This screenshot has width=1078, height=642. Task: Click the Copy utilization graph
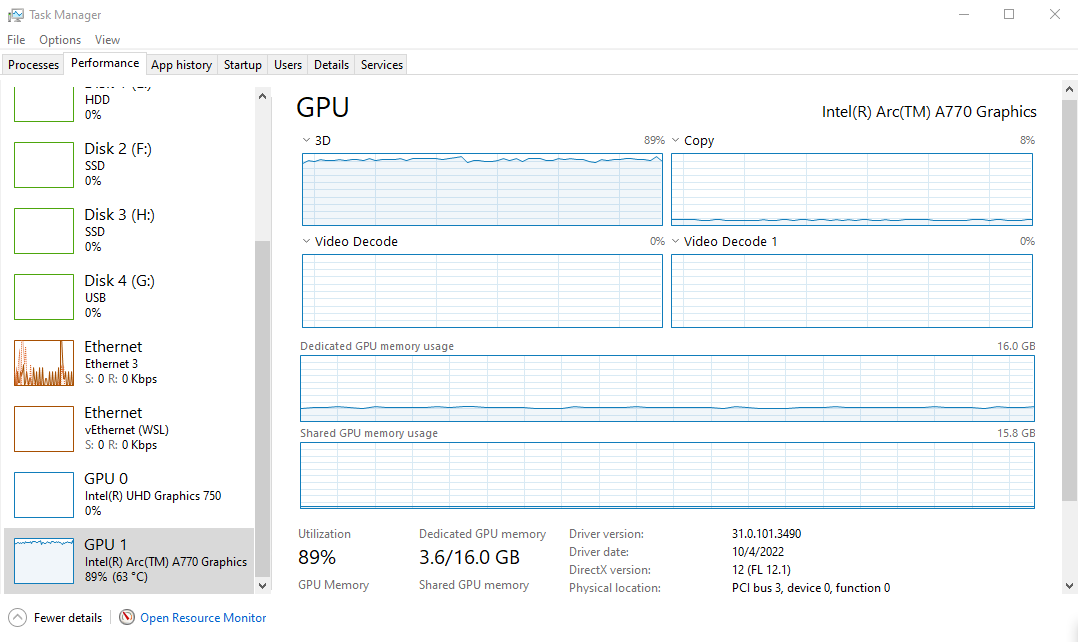click(x=852, y=190)
